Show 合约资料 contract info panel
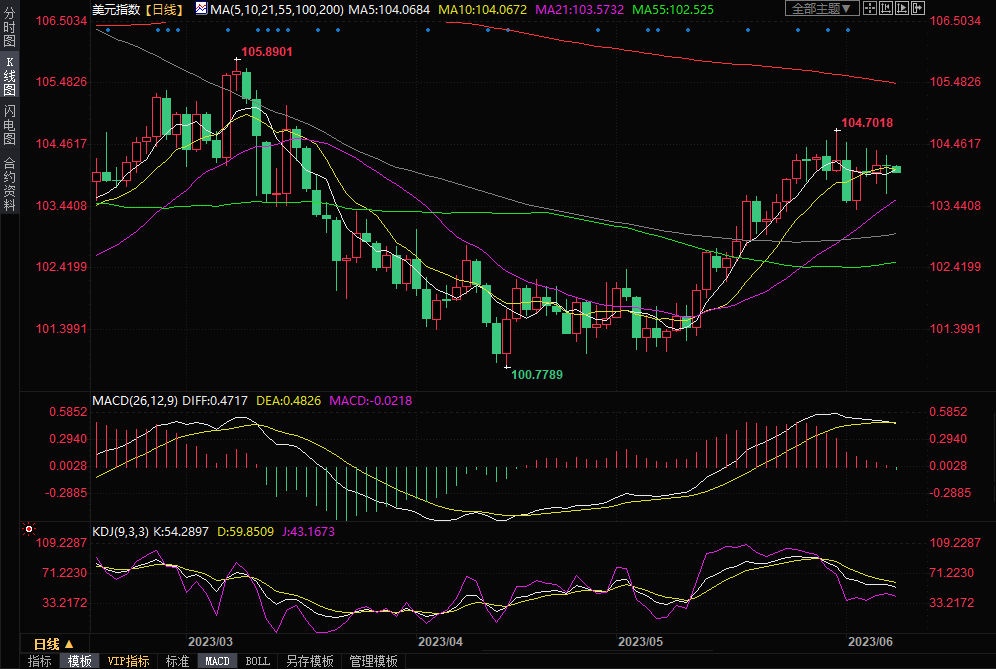The height and width of the screenshot is (669, 996). [9, 183]
